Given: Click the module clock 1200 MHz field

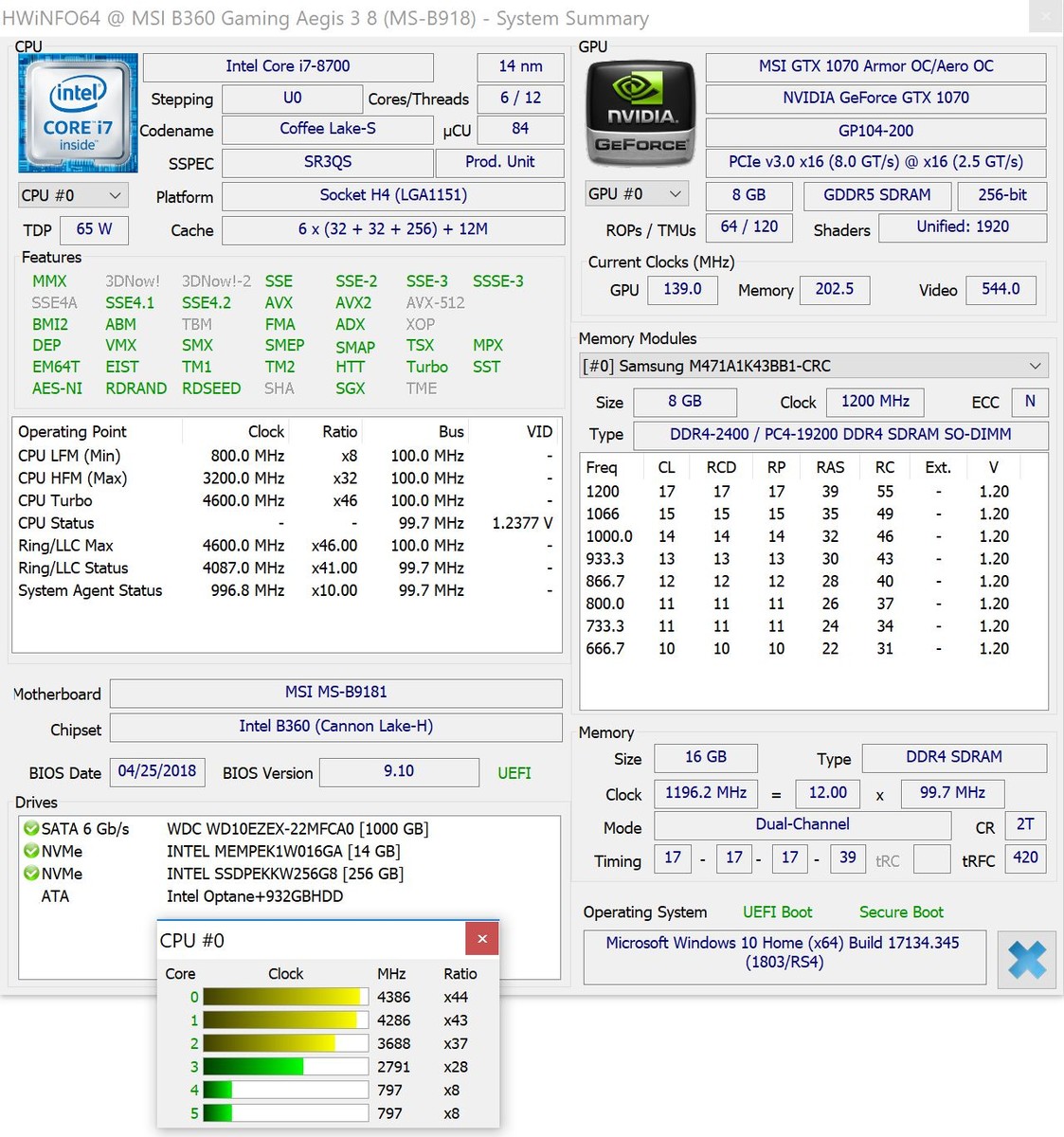Looking at the screenshot, I should pos(875,402).
